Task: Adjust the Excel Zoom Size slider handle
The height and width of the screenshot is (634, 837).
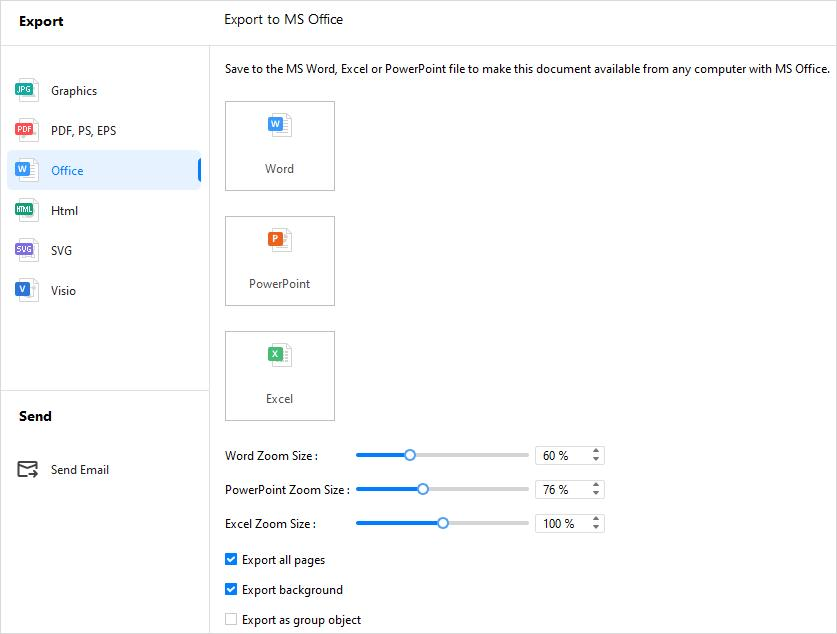Action: (x=443, y=523)
